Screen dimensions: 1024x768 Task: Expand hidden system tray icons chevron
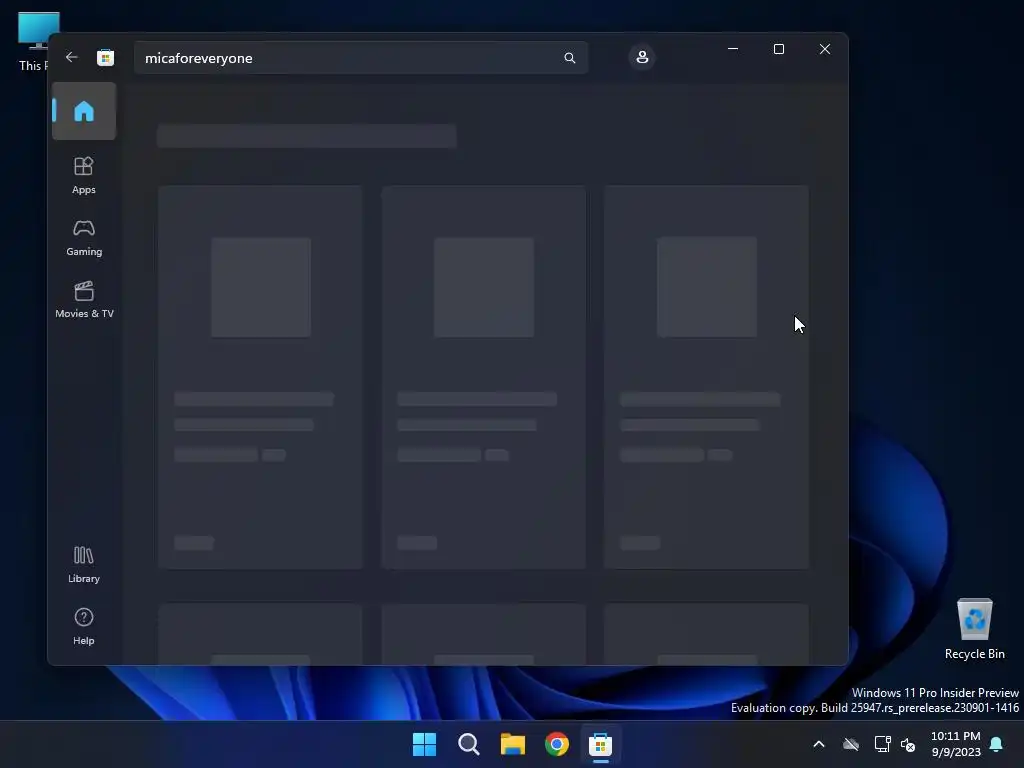(818, 744)
